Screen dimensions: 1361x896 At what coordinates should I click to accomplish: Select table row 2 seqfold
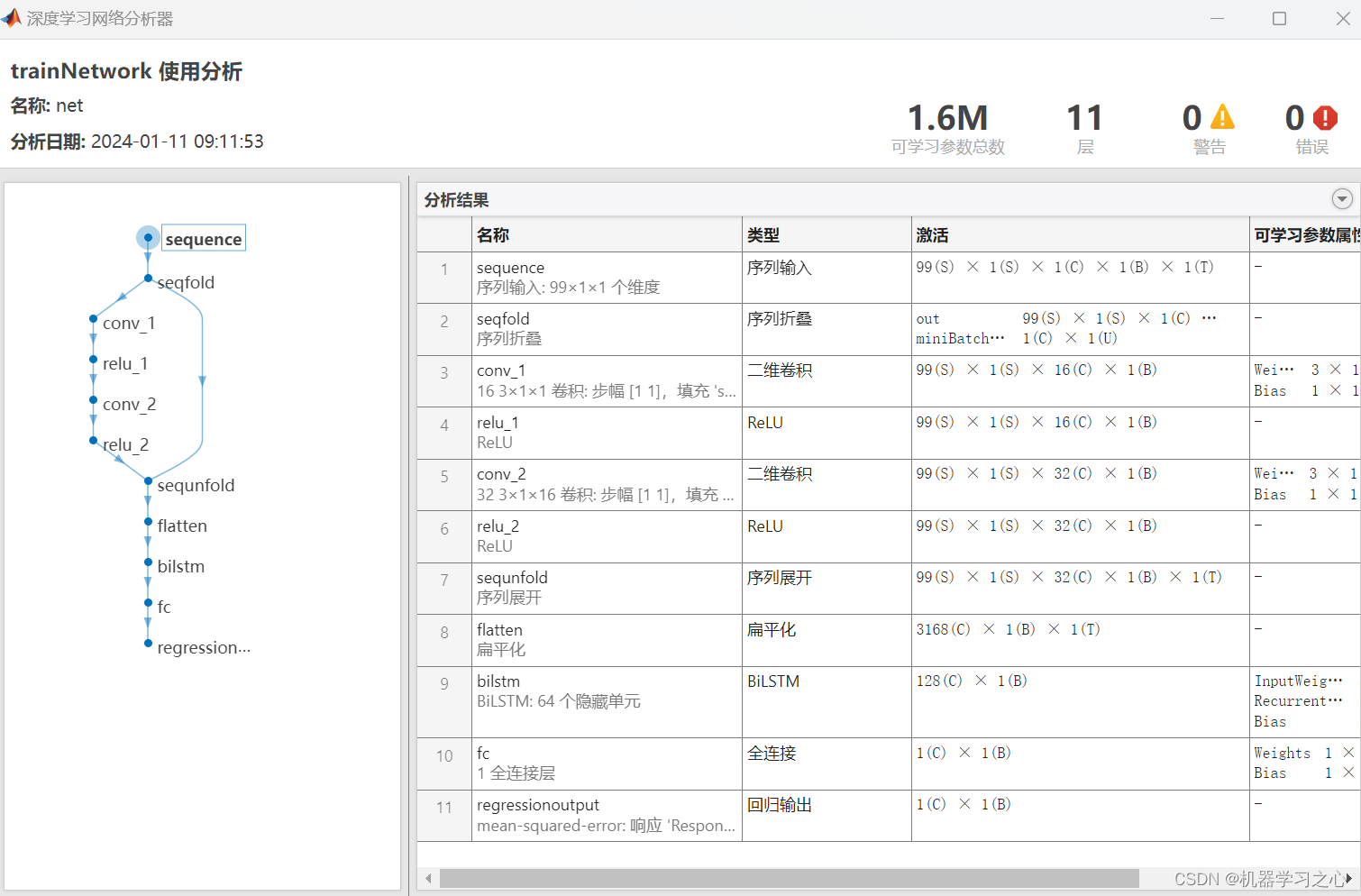[889, 329]
